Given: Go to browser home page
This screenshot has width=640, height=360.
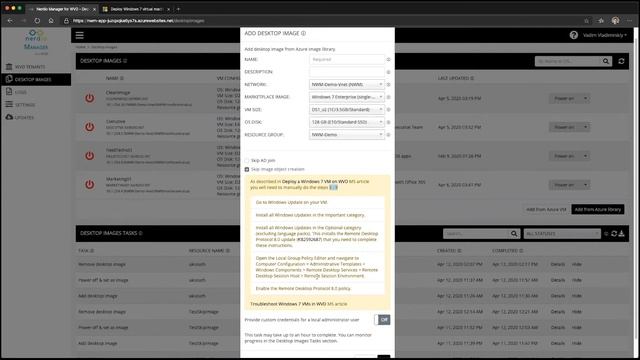Looking at the screenshot, I should tap(51, 20).
